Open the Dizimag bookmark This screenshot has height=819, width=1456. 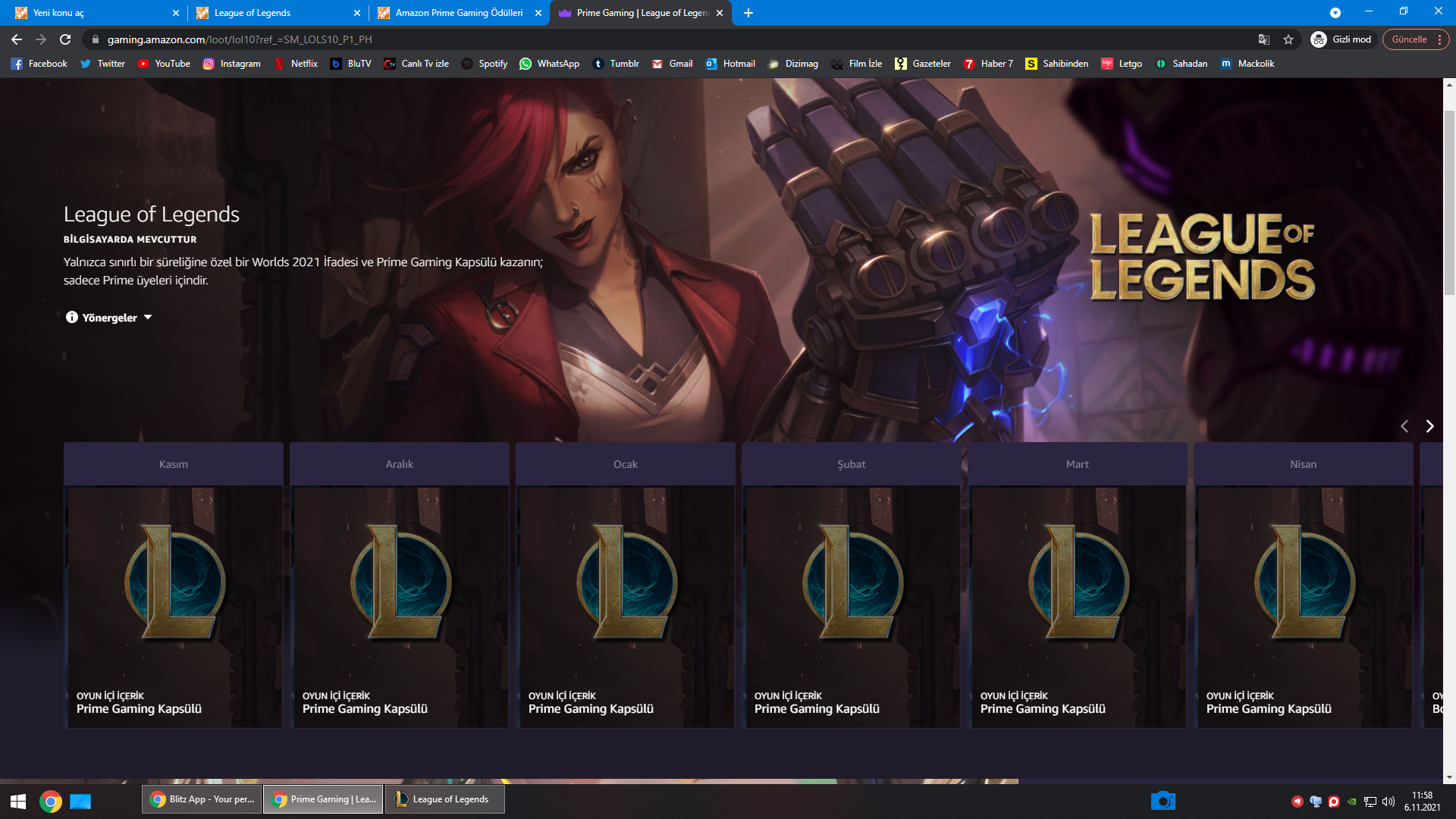click(793, 64)
